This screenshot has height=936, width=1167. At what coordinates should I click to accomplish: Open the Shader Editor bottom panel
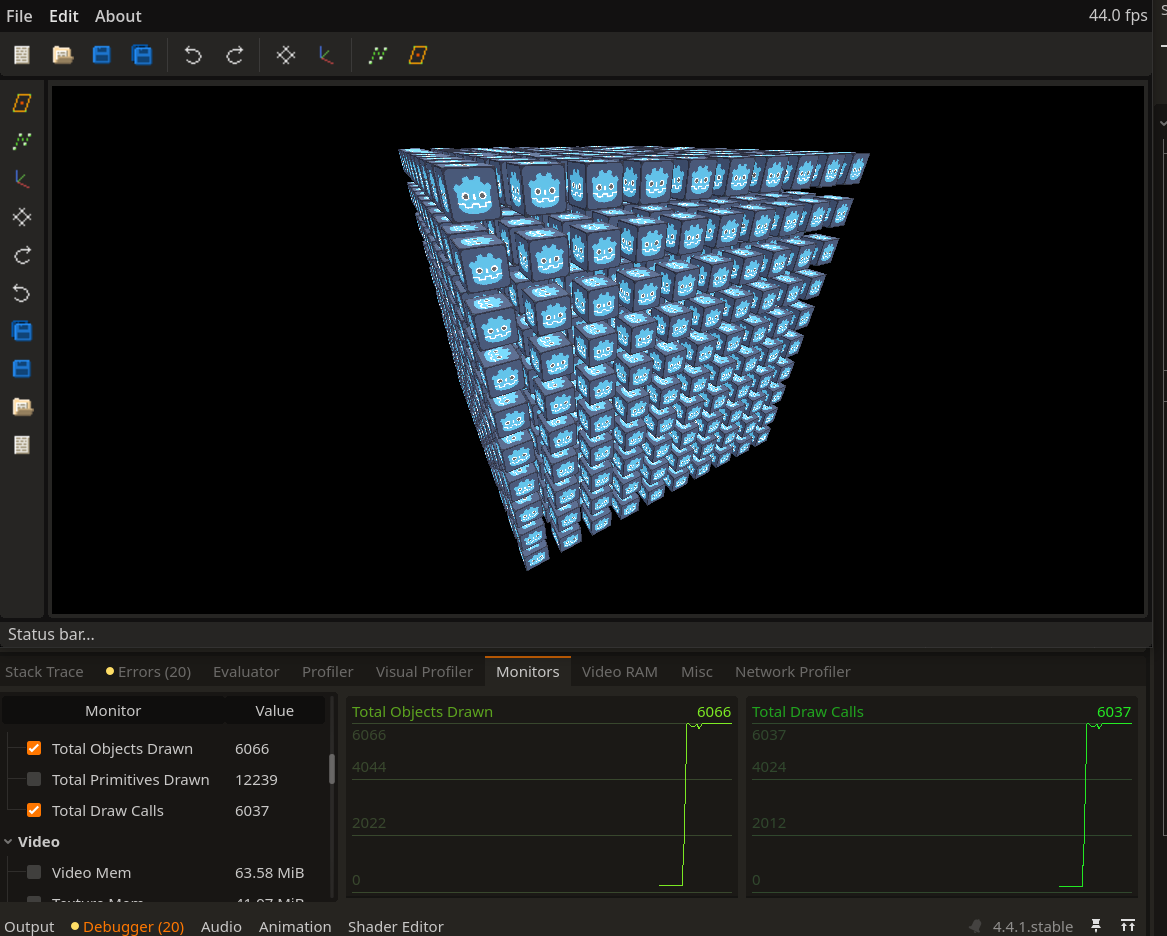[x=395, y=927]
